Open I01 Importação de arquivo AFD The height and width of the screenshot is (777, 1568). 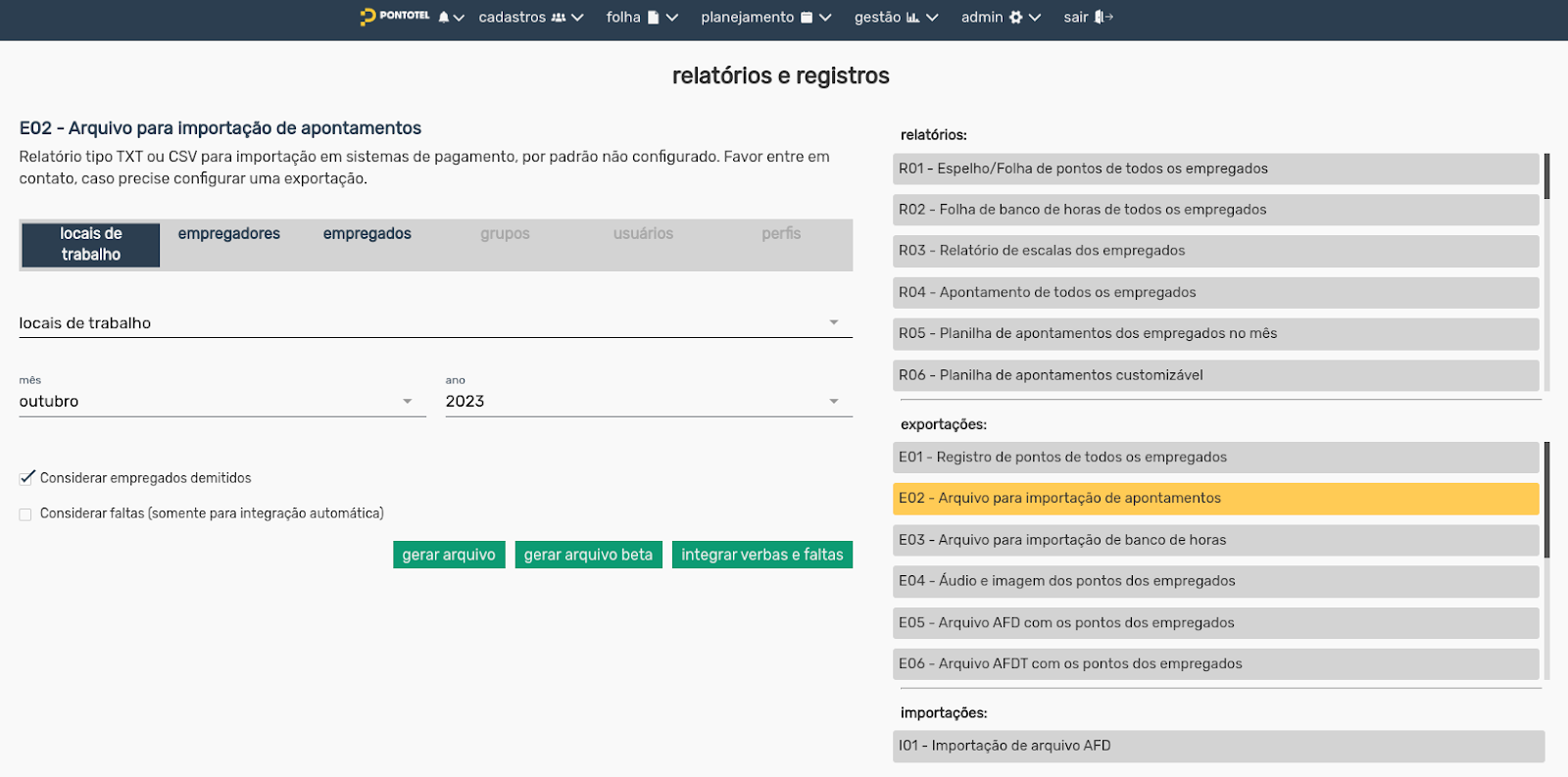[x=1219, y=746]
